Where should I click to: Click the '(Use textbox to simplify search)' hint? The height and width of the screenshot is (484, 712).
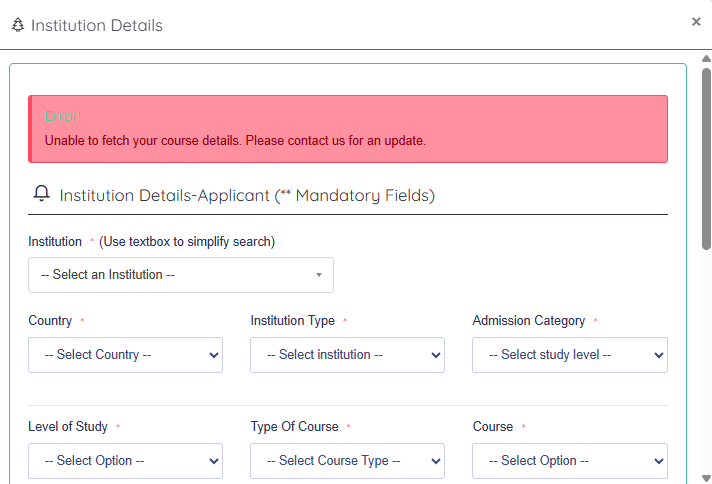click(x=187, y=242)
